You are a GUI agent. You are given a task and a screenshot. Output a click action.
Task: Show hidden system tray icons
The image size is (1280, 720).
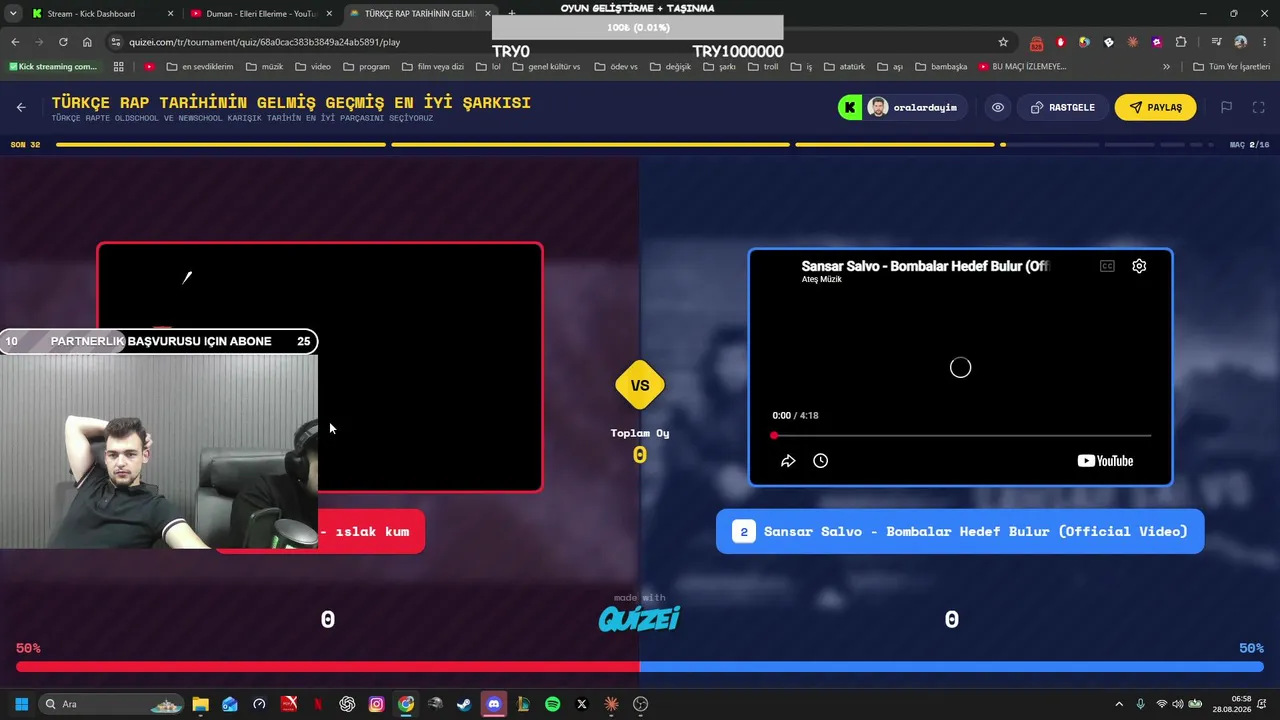1118,704
